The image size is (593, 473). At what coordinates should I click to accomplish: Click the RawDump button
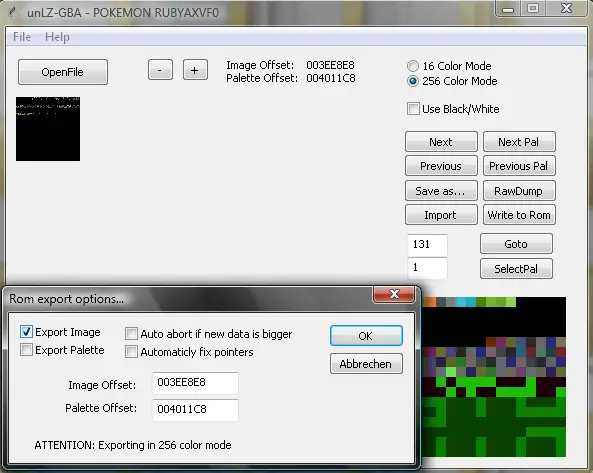coord(519,191)
